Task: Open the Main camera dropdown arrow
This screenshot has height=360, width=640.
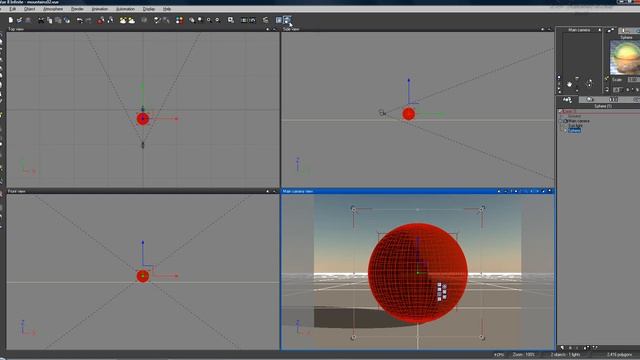Action: pos(600,30)
